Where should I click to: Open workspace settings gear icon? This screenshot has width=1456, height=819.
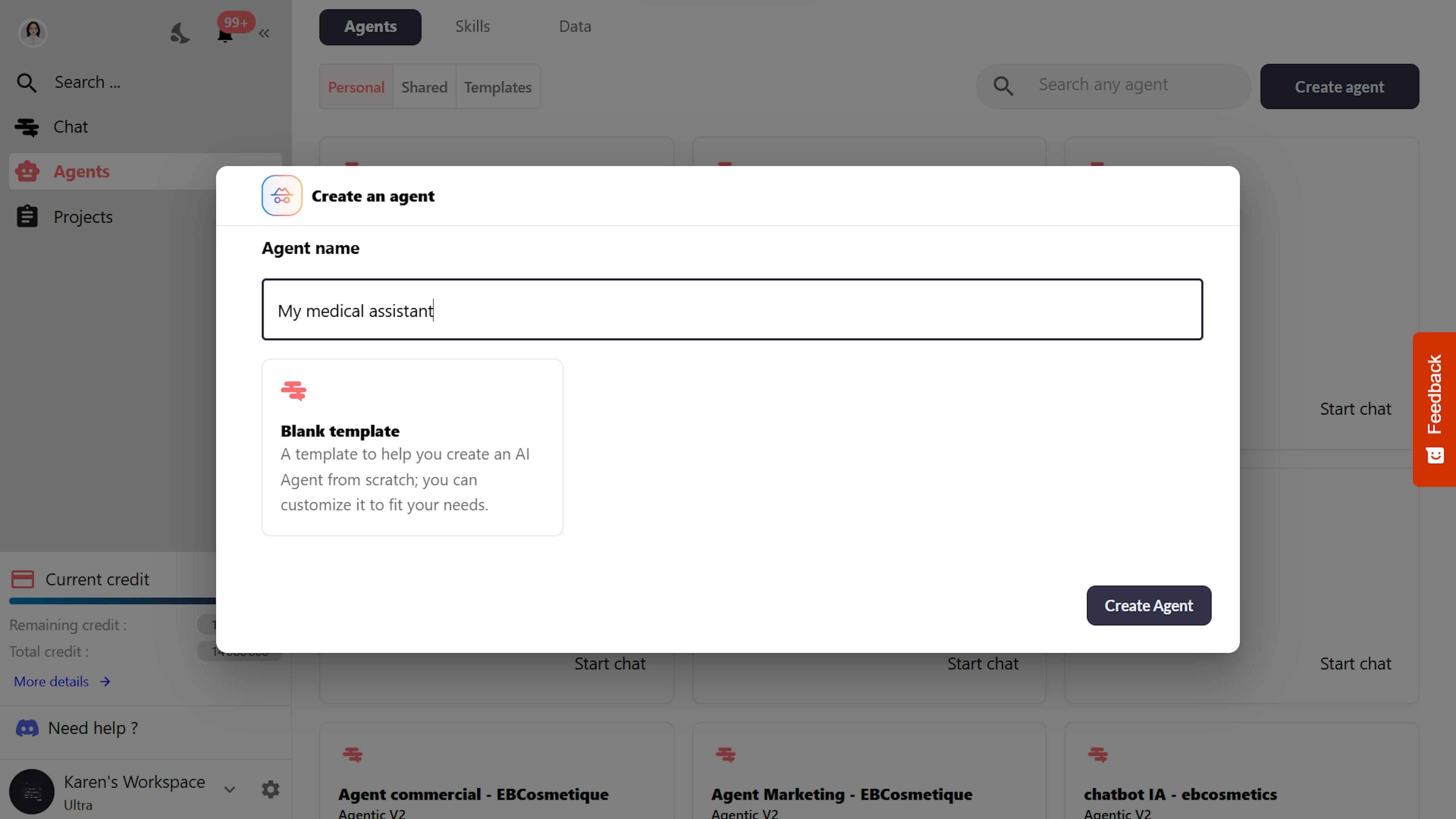(271, 789)
